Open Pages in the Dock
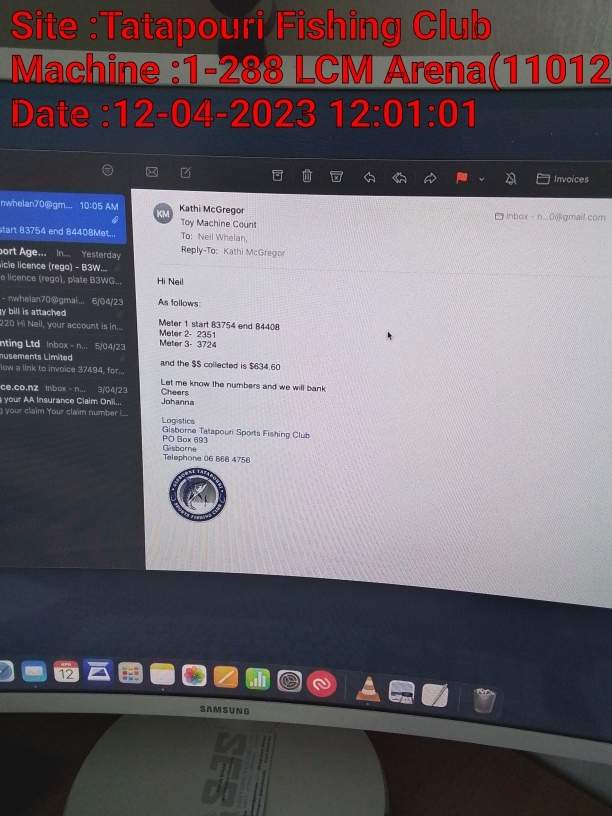The image size is (612, 816). [226, 678]
